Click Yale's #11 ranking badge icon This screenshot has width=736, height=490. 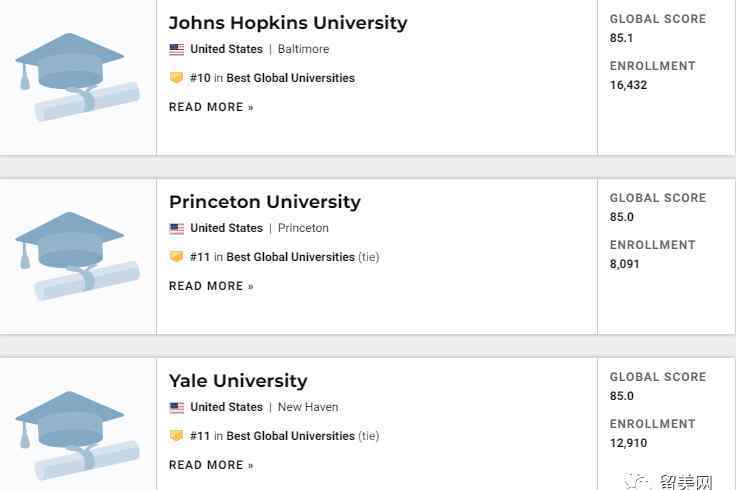[x=176, y=436]
